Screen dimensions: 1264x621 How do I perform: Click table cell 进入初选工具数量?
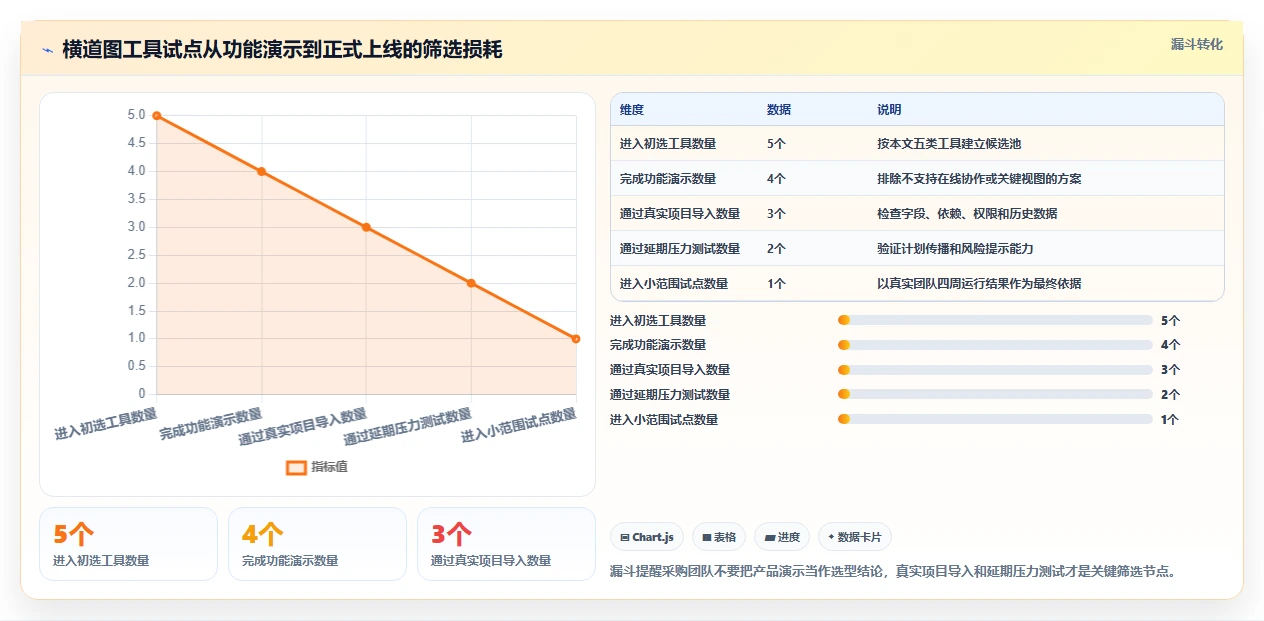(x=668, y=144)
